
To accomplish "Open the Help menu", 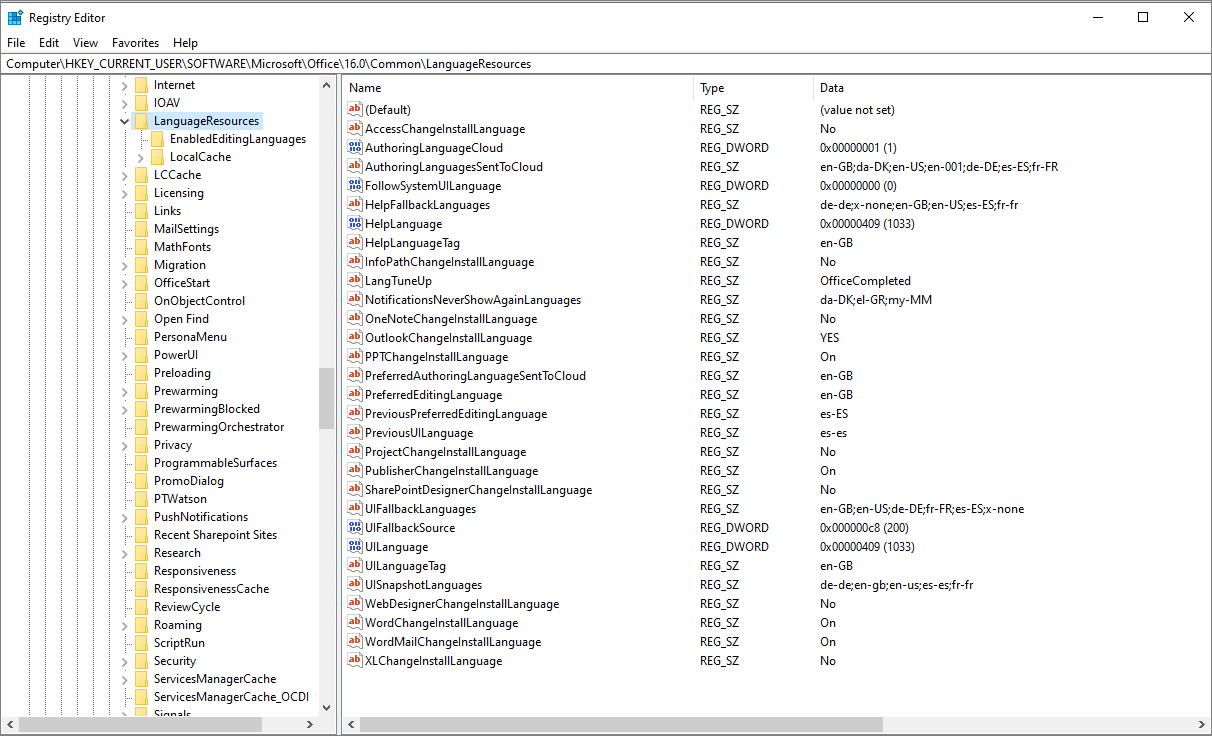I will (x=185, y=43).
